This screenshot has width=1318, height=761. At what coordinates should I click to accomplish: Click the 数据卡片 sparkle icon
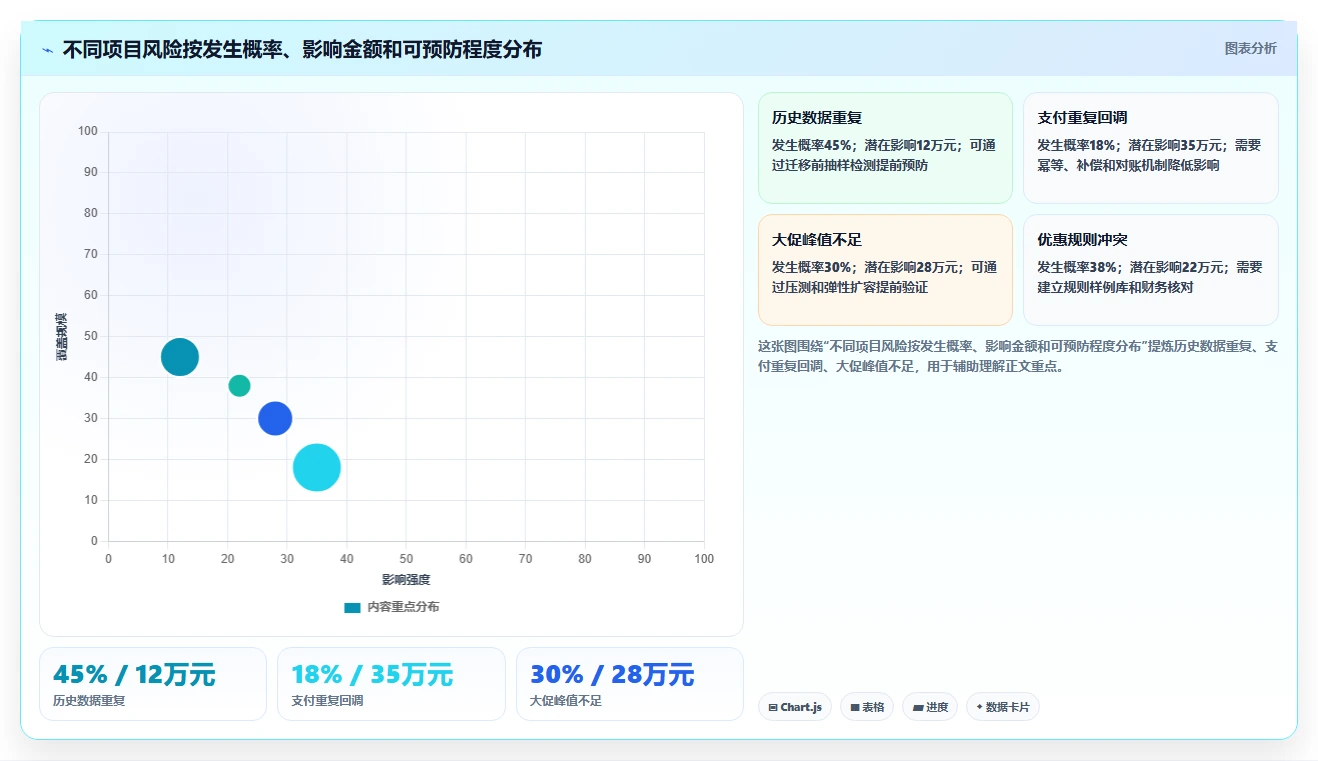(979, 707)
